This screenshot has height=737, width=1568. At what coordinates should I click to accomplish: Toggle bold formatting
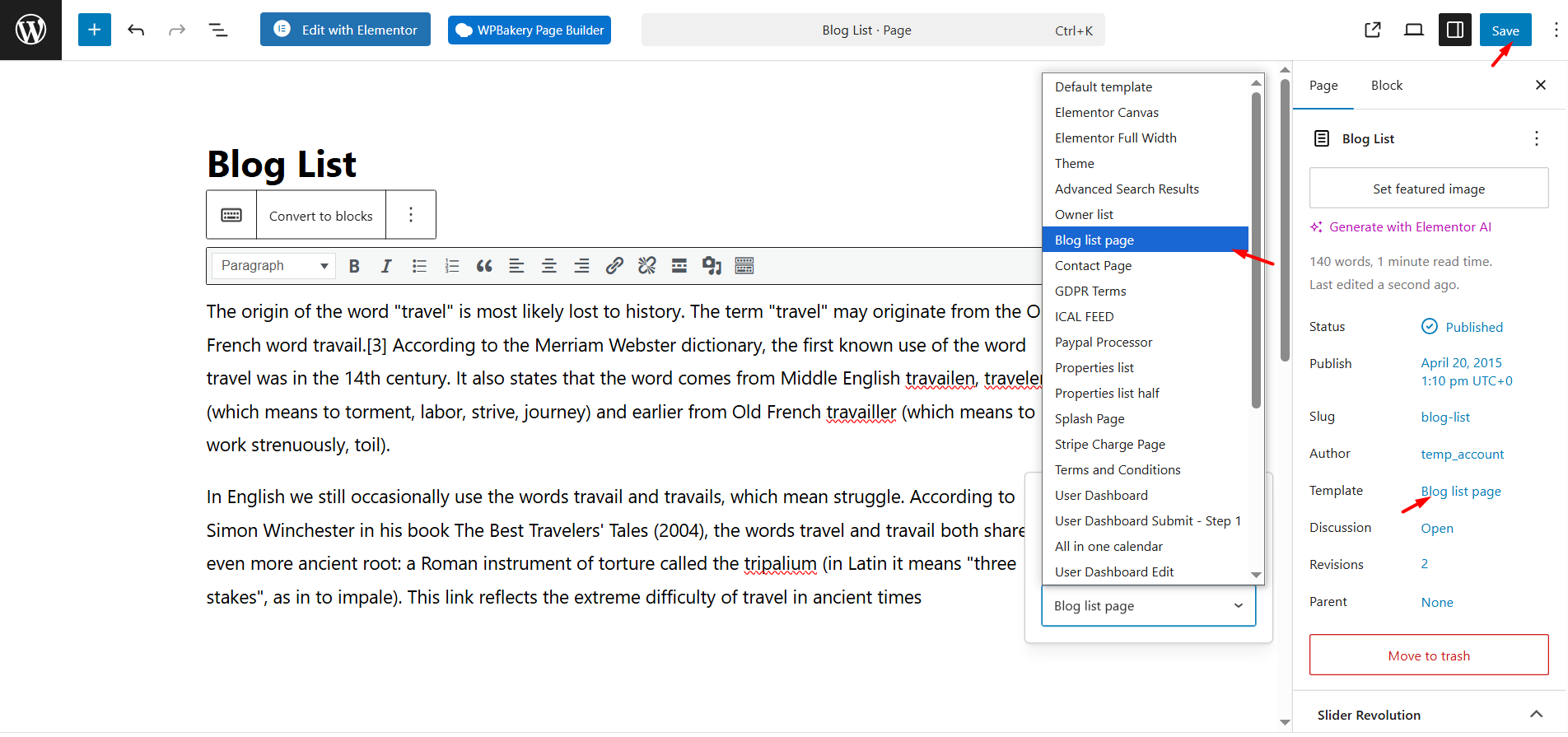coord(354,265)
